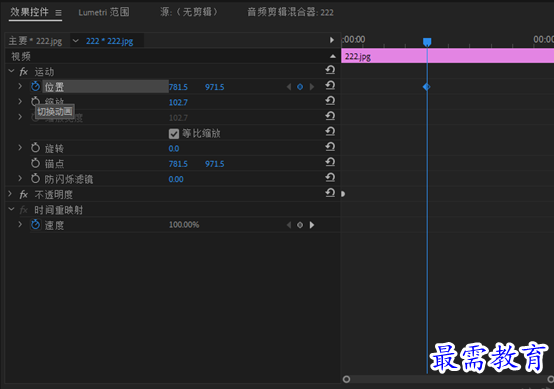The height and width of the screenshot is (389, 554).
Task: Expand the scale parameter row
Action: click(20, 101)
